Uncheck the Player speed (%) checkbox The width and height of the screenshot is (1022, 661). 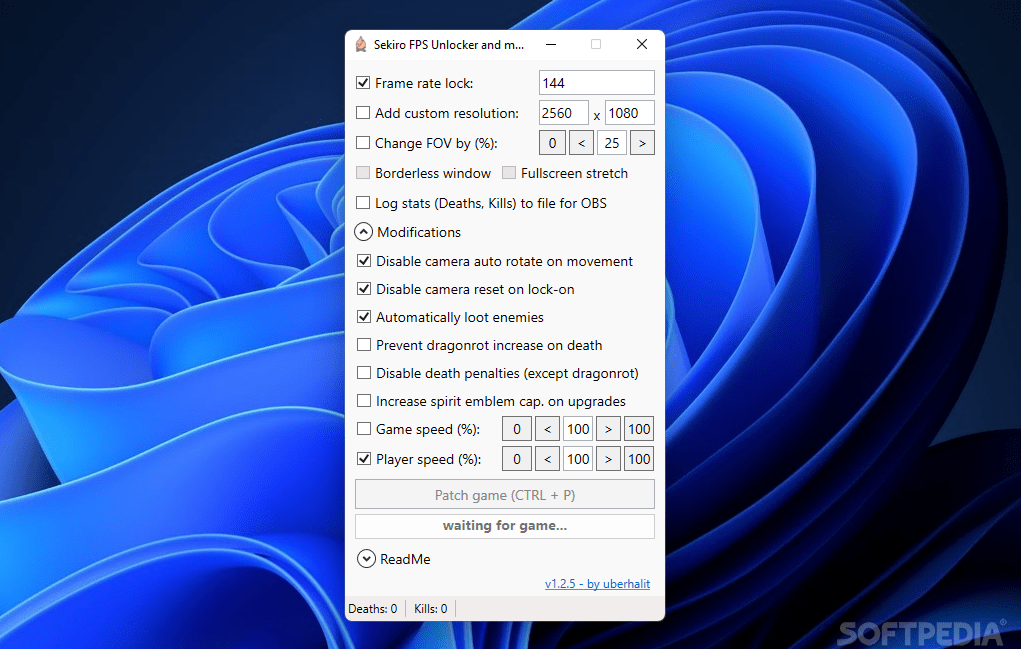pos(364,459)
